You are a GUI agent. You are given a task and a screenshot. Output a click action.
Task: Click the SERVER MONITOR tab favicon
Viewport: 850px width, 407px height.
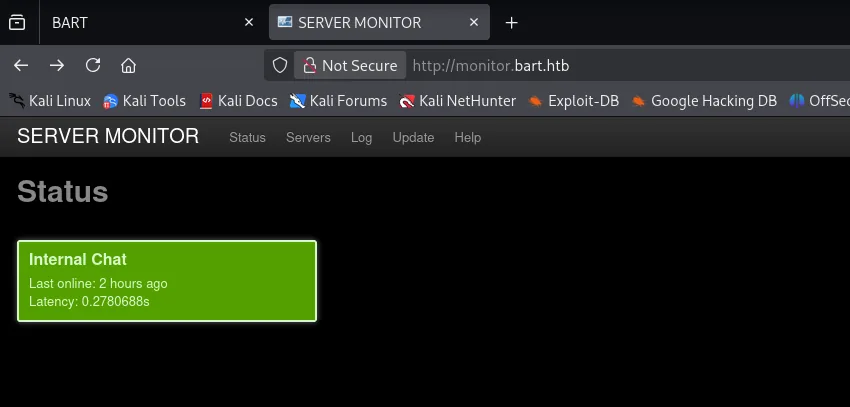285,22
